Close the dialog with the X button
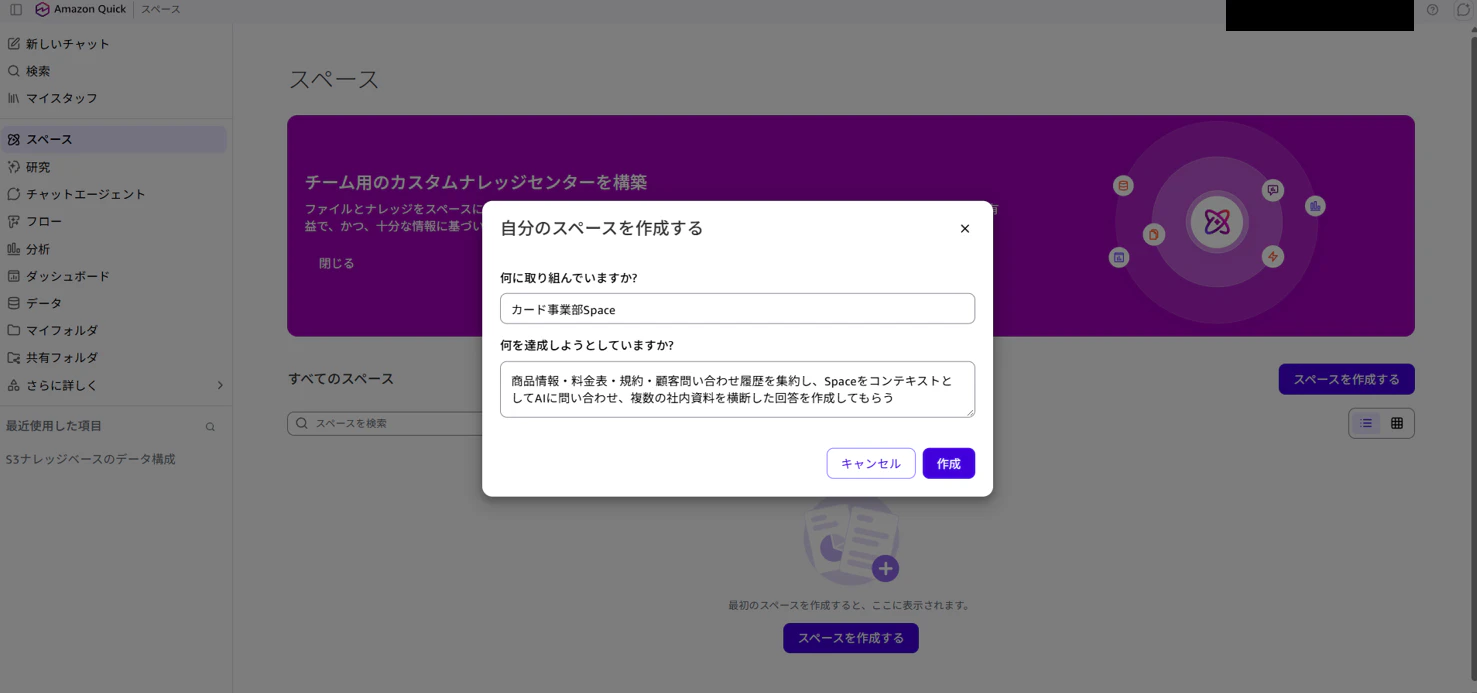 point(965,229)
